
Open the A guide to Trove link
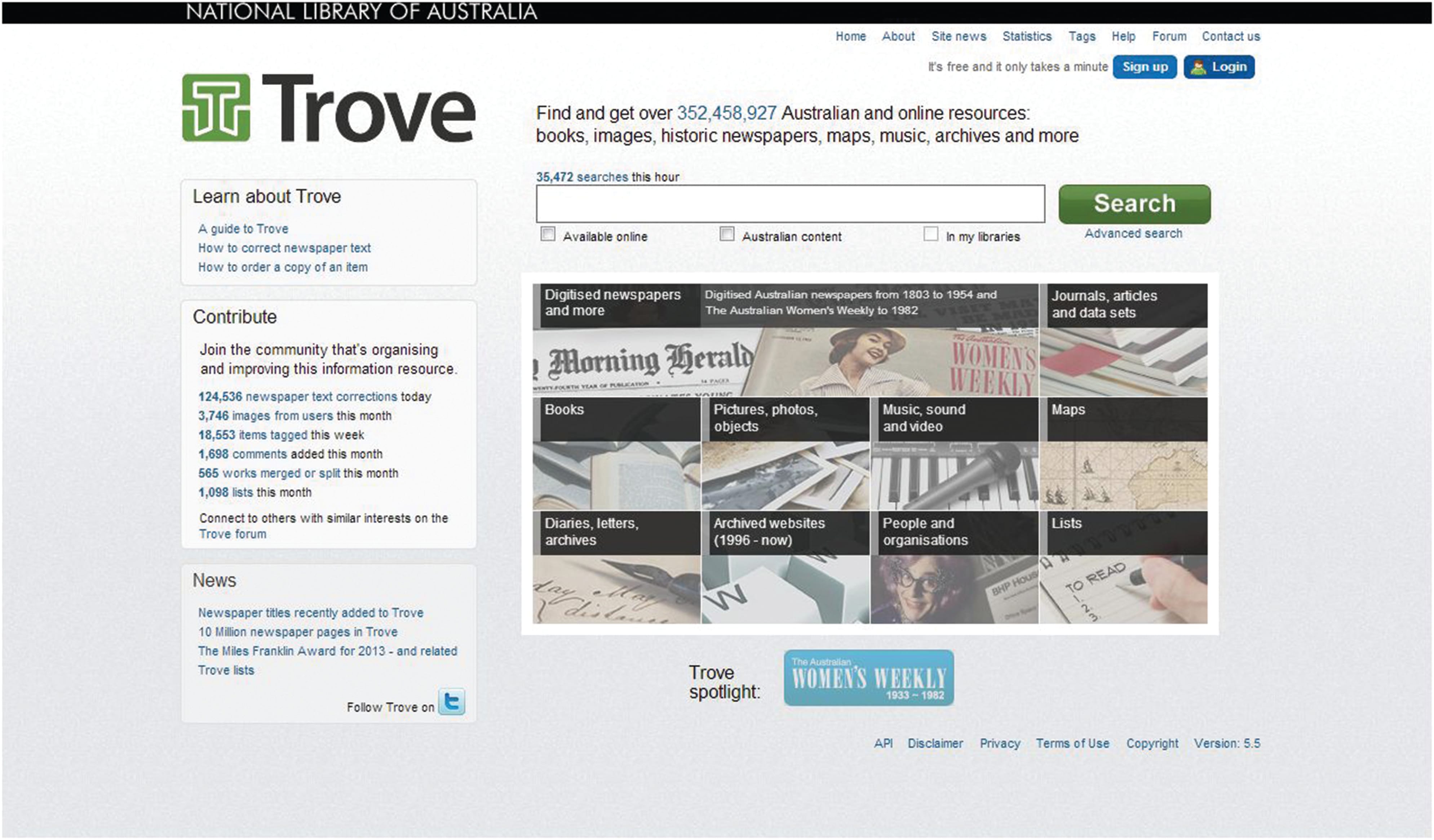tap(243, 228)
